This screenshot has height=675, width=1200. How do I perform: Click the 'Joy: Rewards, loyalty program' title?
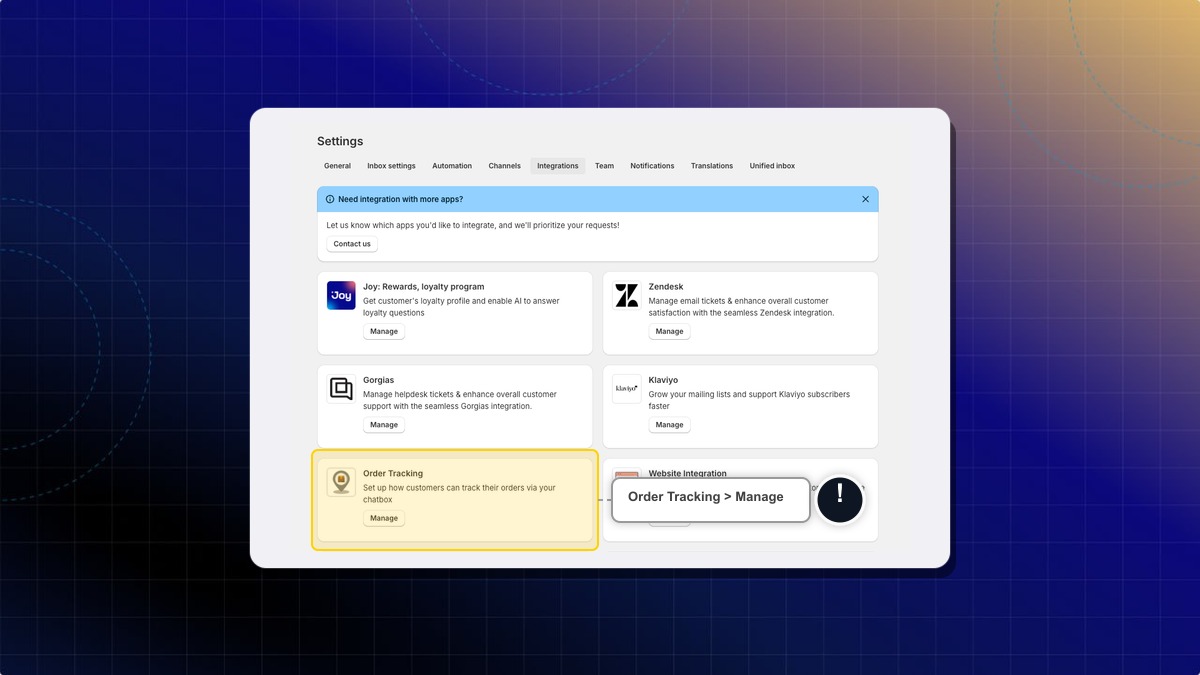click(423, 287)
